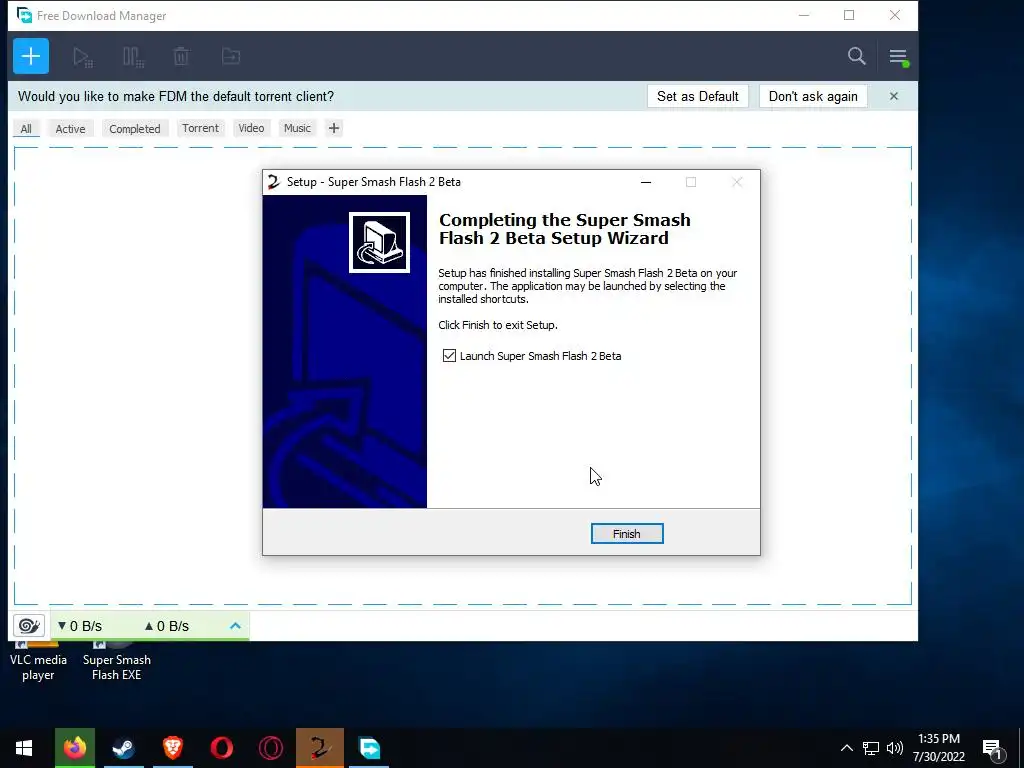
Task: Open Firefox from the taskbar
Action: pos(74,748)
